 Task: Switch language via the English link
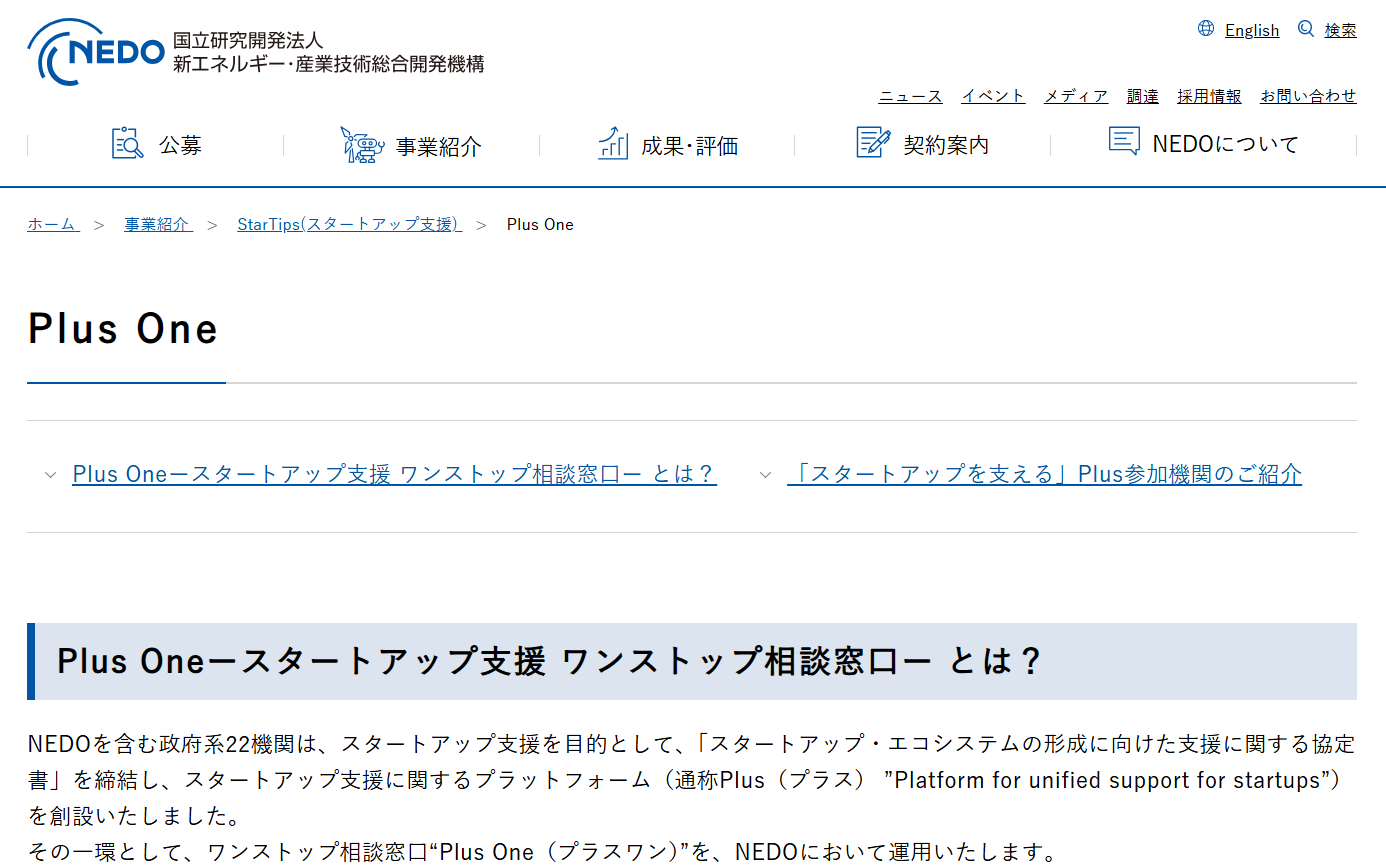click(1252, 30)
